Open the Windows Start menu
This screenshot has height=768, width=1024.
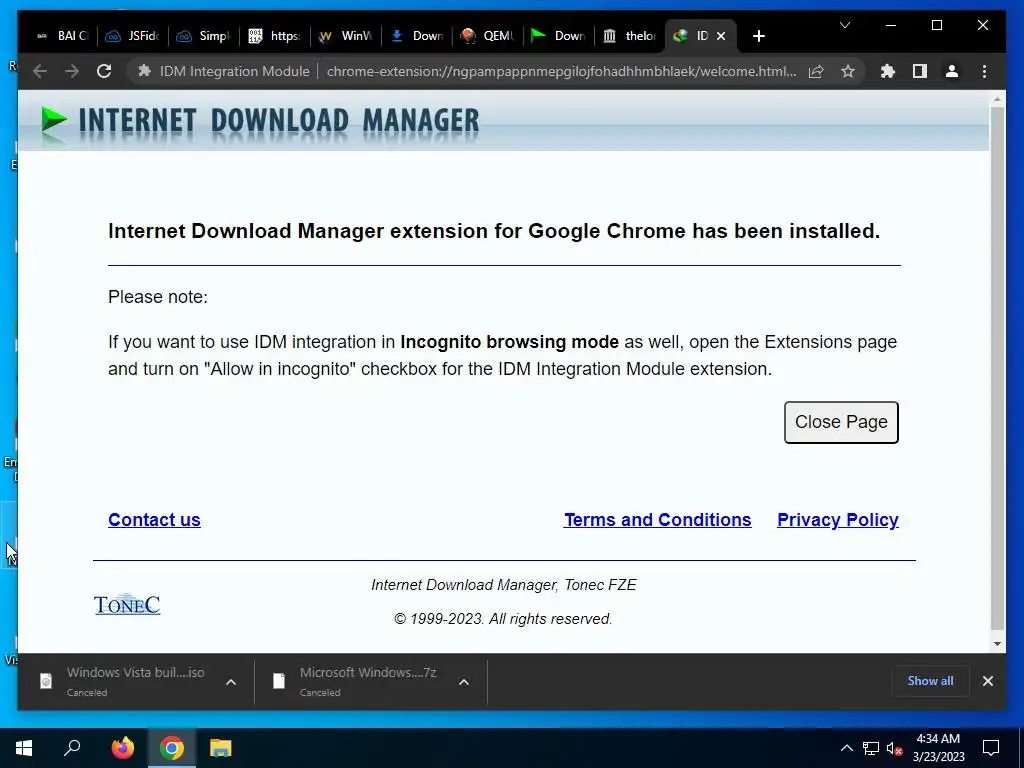click(24, 748)
